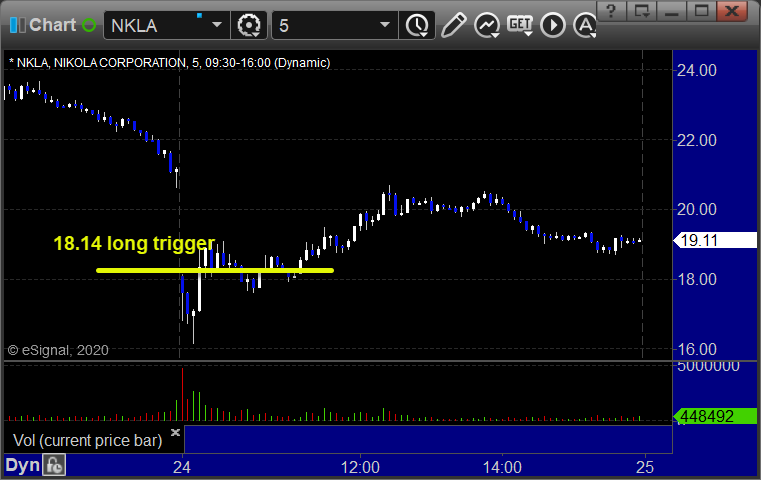Maximize the chart window
761x480 pixels.
coord(701,11)
